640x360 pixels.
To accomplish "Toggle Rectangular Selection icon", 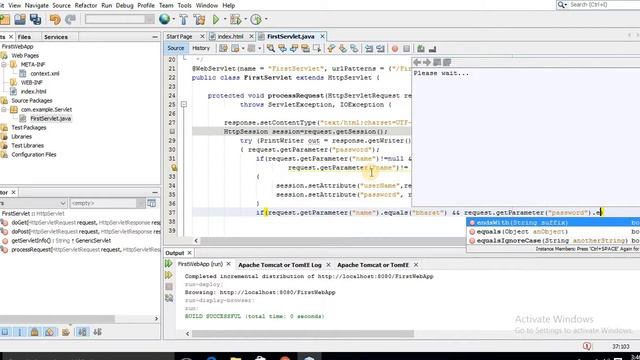I will tap(317, 49).
